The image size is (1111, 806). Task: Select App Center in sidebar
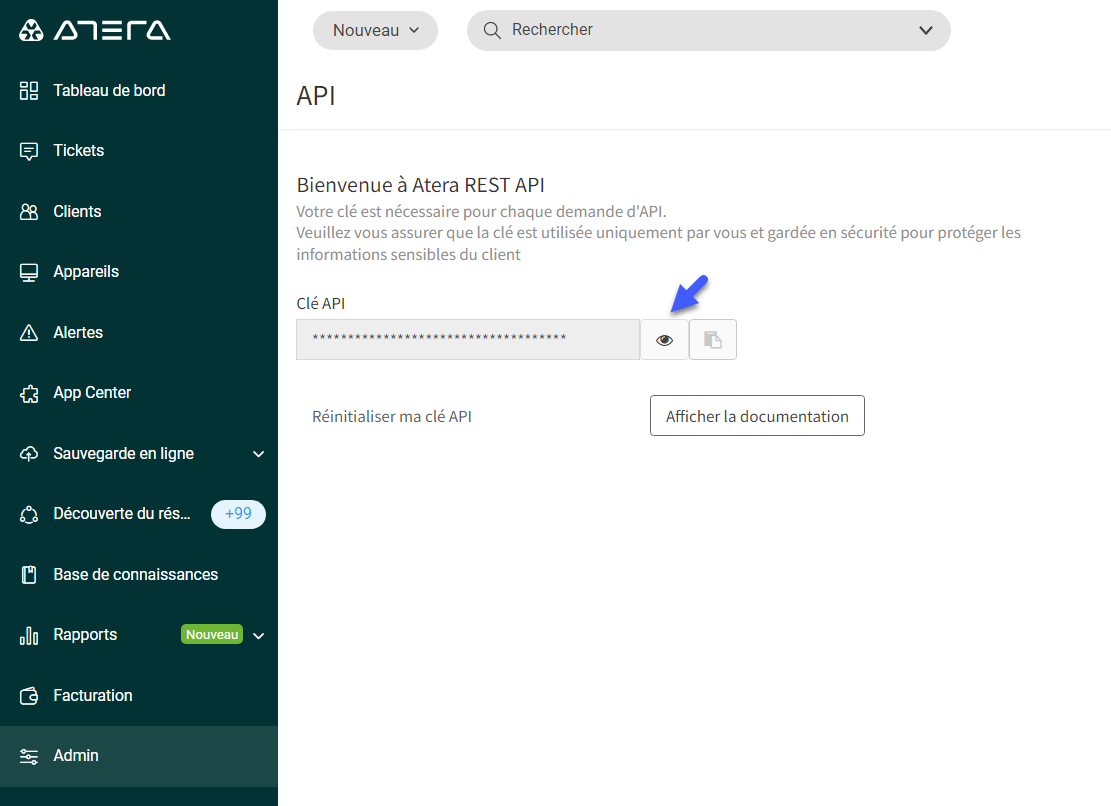139,393
